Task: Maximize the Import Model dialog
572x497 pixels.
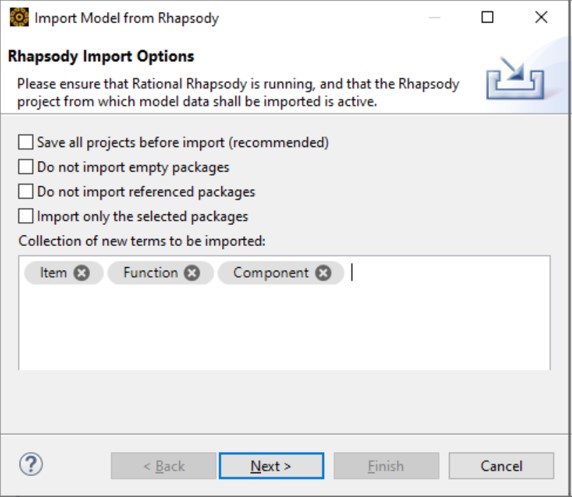Action: [487, 17]
